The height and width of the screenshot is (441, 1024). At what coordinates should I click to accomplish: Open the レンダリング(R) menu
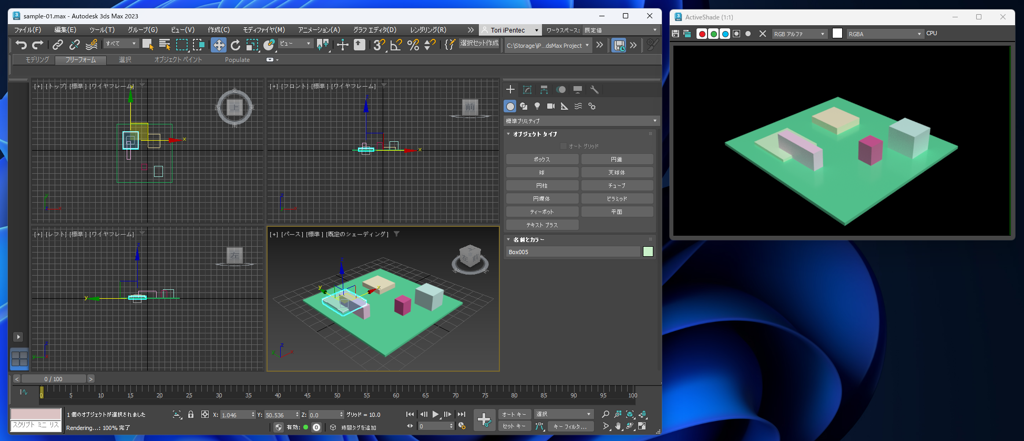428,30
